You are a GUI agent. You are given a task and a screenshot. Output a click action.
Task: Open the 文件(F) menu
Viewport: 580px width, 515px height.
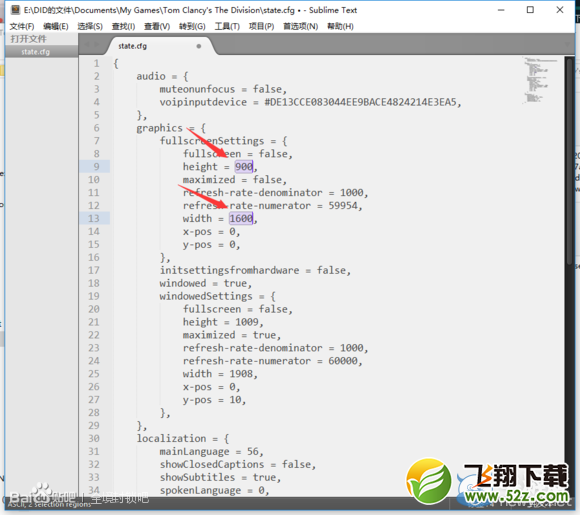point(22,26)
